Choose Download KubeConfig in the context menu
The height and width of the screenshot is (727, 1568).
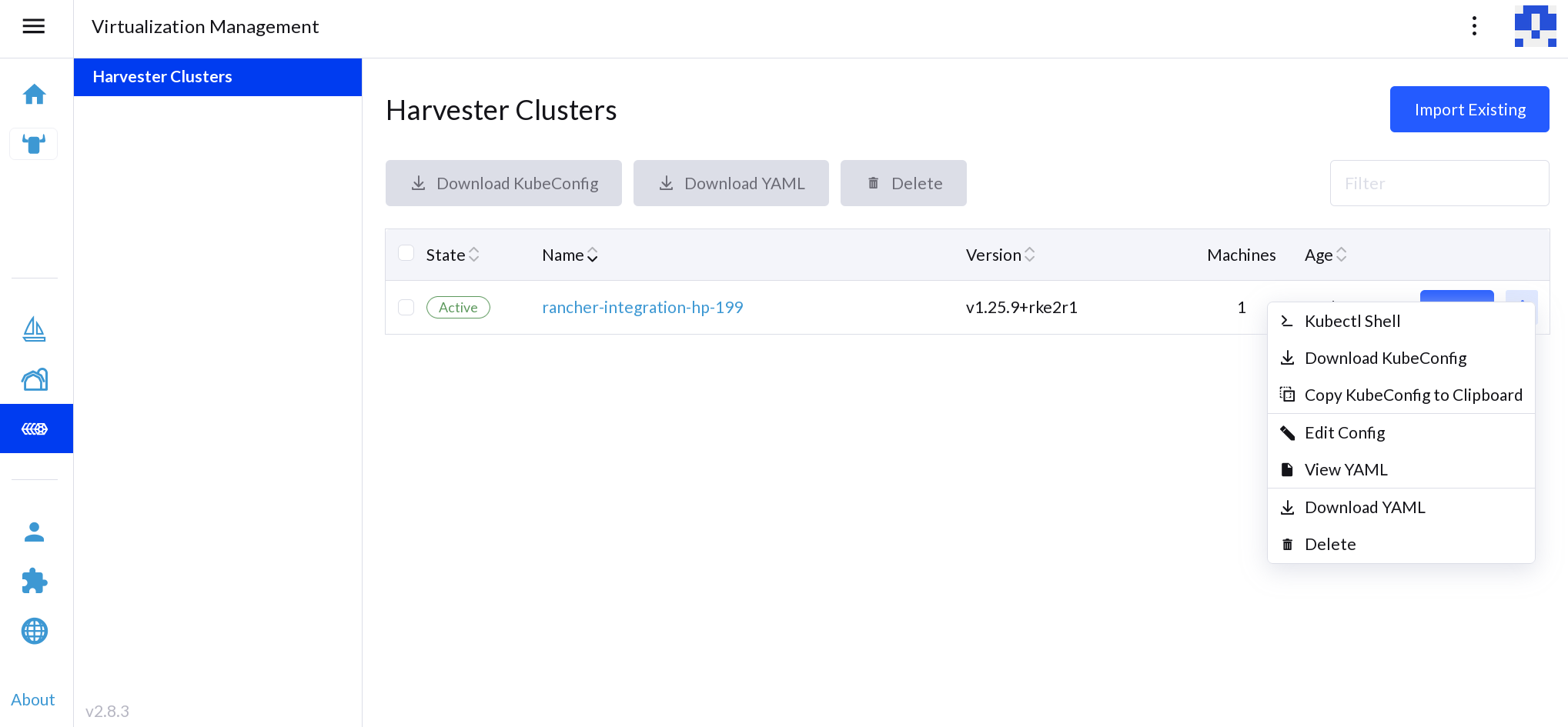(1401, 358)
